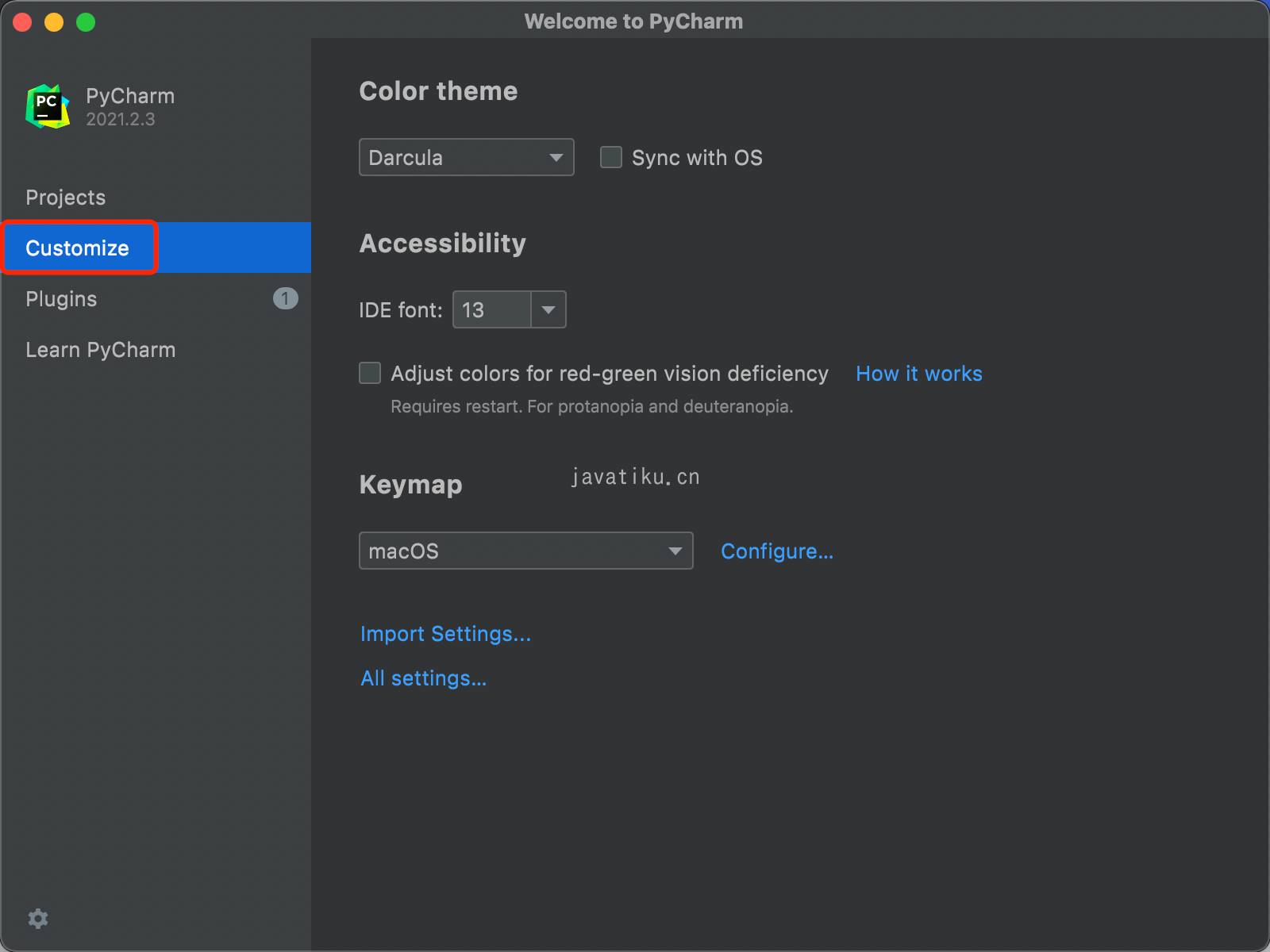The height and width of the screenshot is (952, 1270).
Task: Open All settings... link
Action: pyautogui.click(x=424, y=678)
